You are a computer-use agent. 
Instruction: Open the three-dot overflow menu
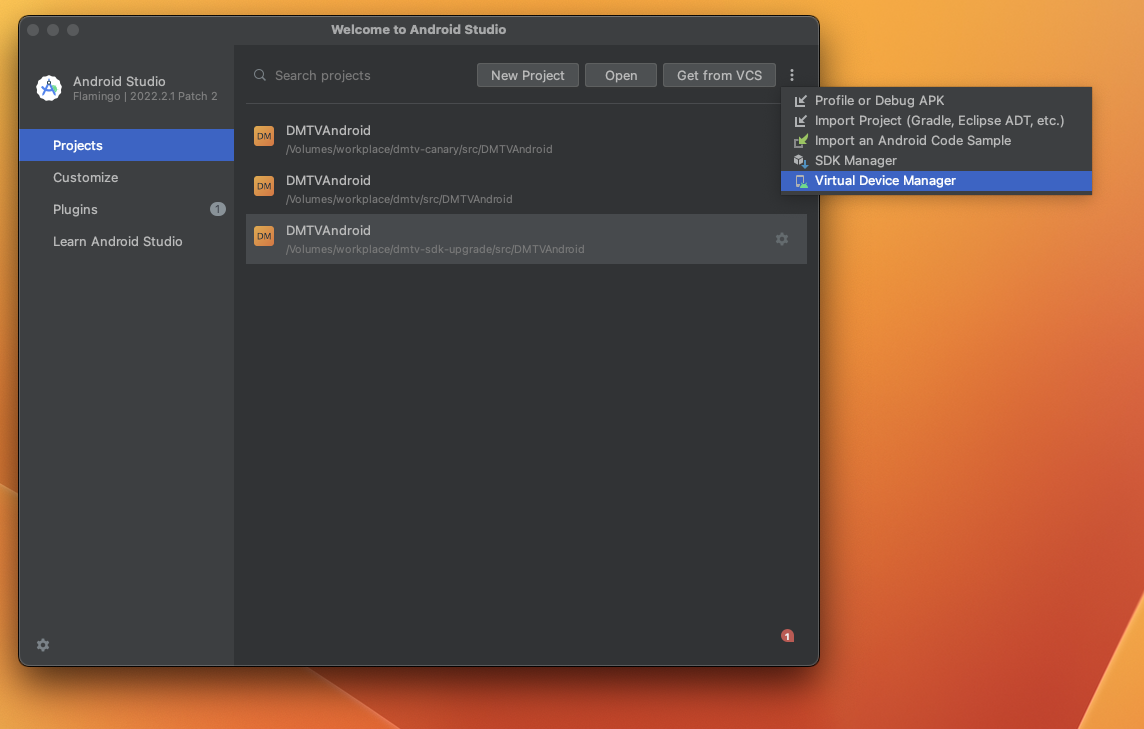click(792, 74)
